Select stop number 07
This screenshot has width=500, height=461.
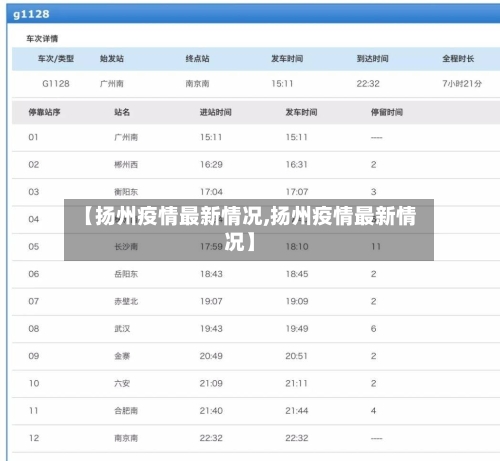click(34, 301)
